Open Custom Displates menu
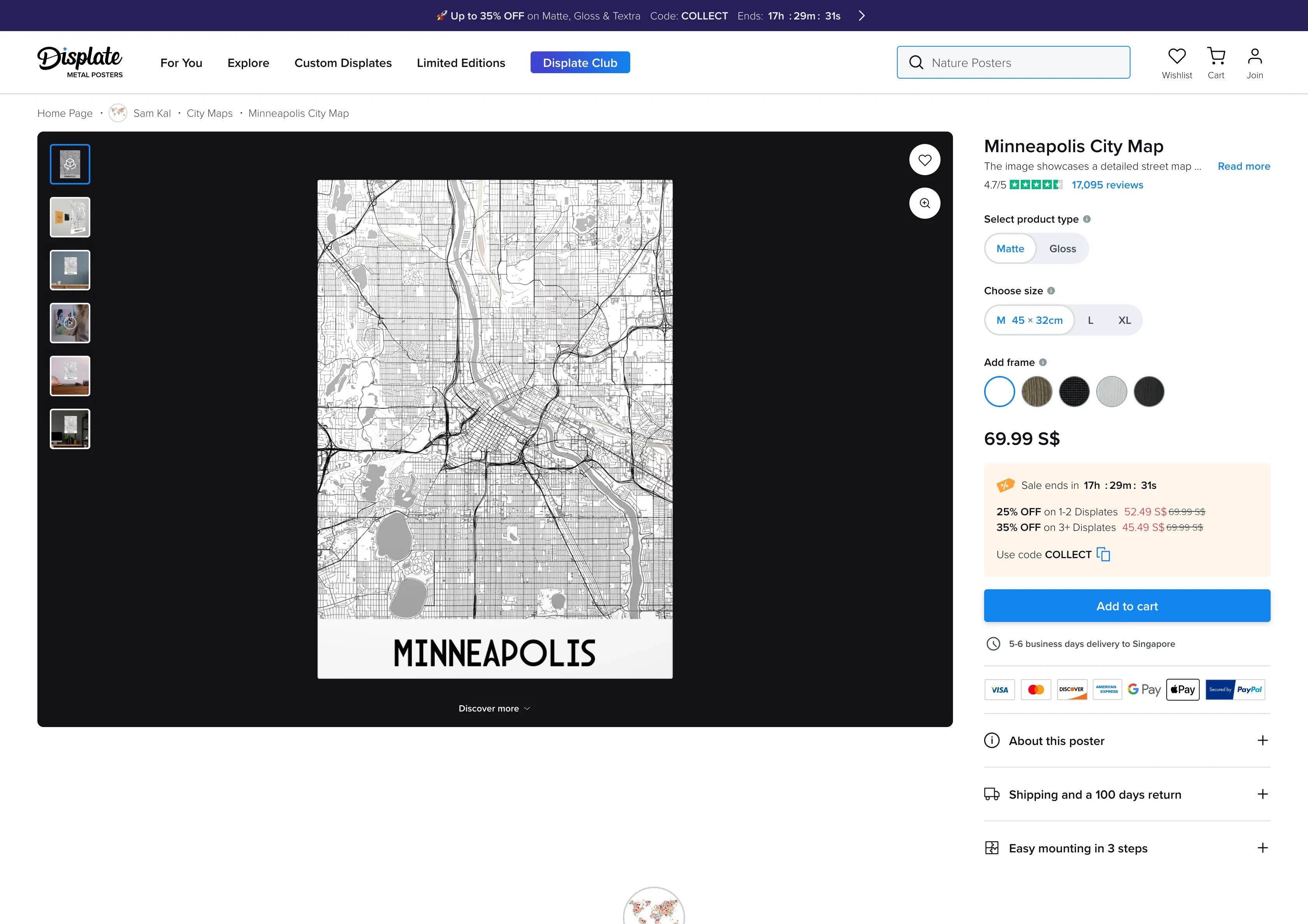This screenshot has width=1308, height=924. pos(343,63)
